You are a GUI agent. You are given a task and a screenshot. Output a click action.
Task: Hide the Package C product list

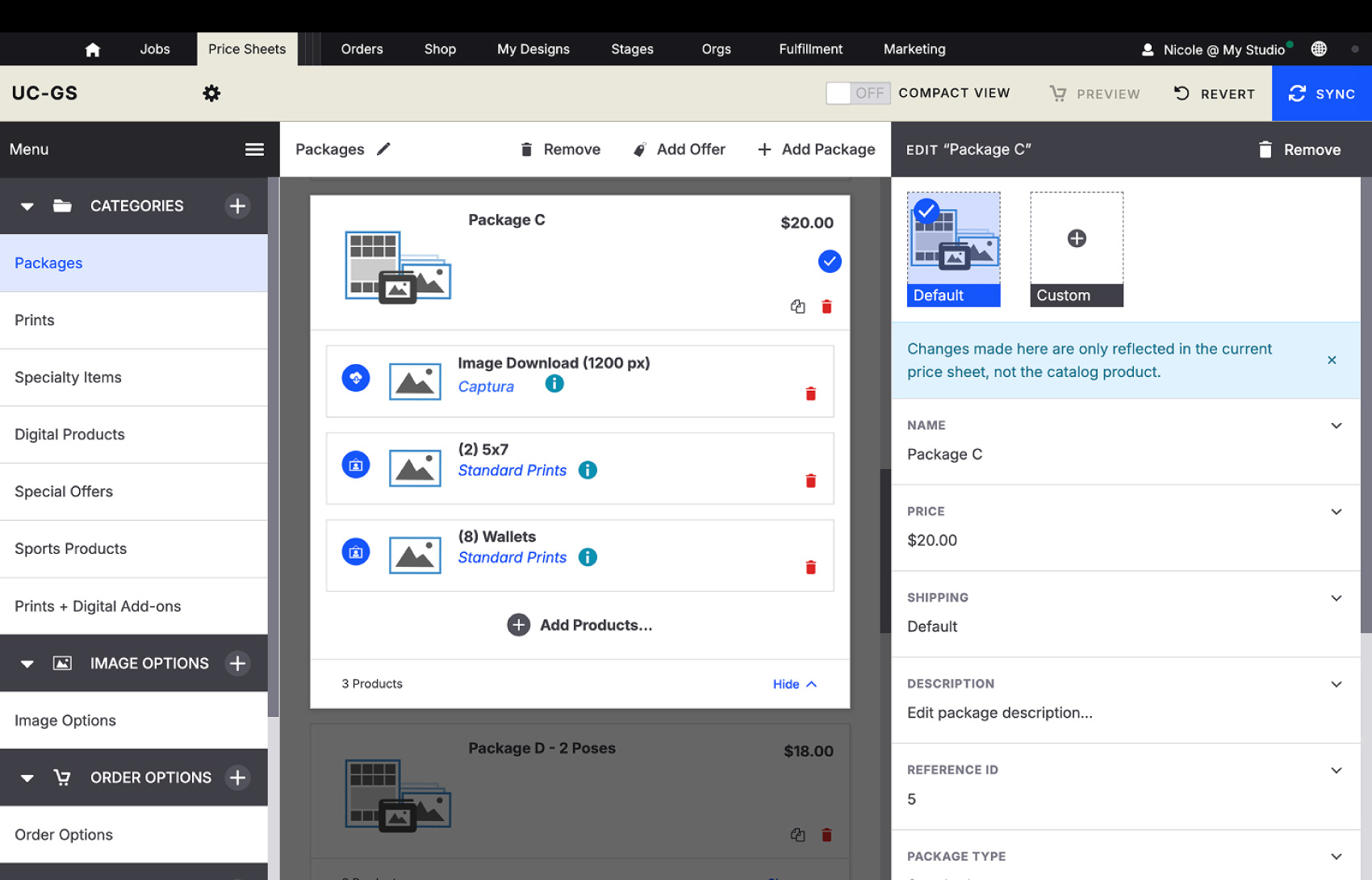(794, 684)
